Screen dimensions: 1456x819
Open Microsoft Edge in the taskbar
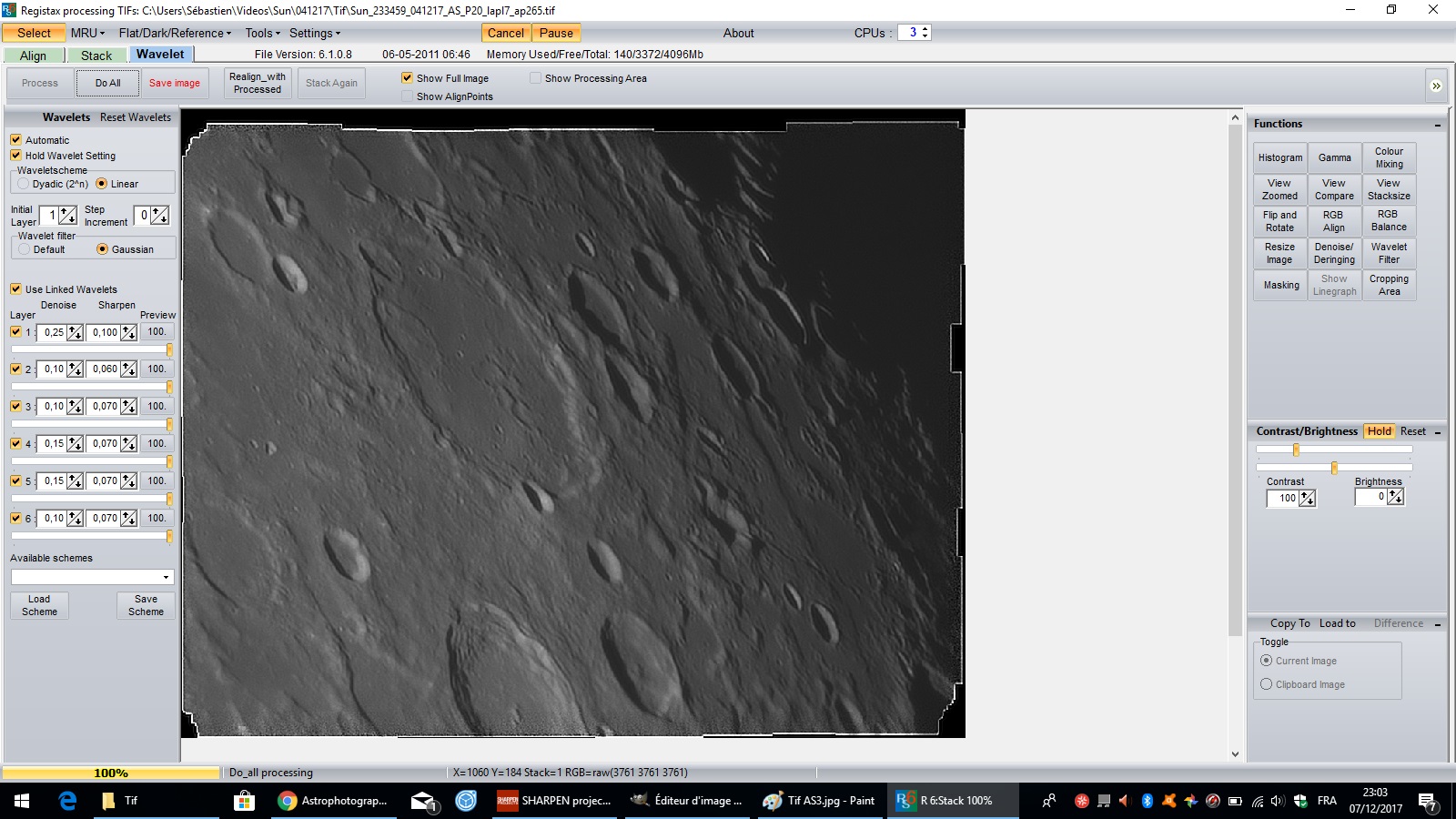coord(67,801)
